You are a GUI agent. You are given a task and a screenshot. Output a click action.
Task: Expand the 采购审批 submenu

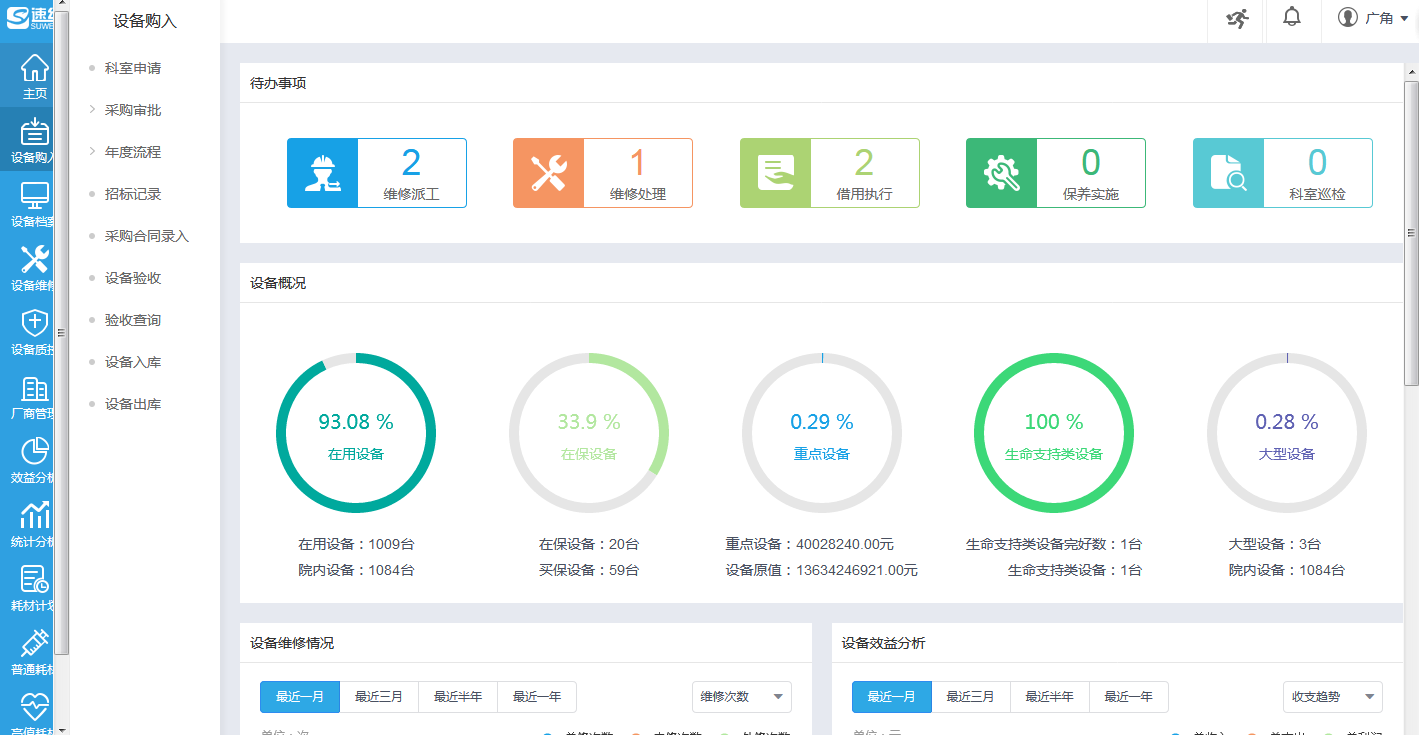click(x=133, y=110)
